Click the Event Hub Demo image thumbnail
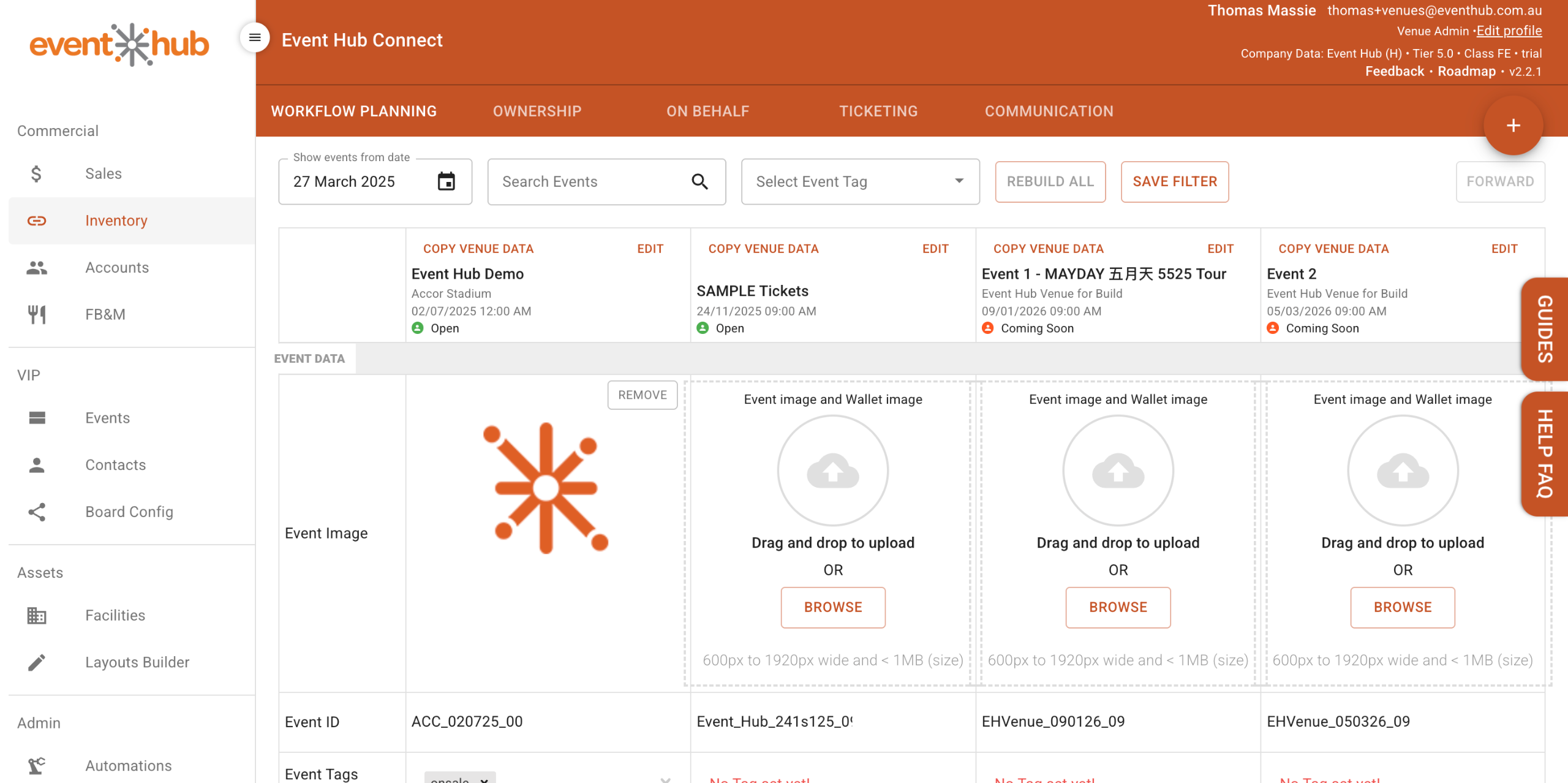1568x783 pixels. tap(545, 488)
